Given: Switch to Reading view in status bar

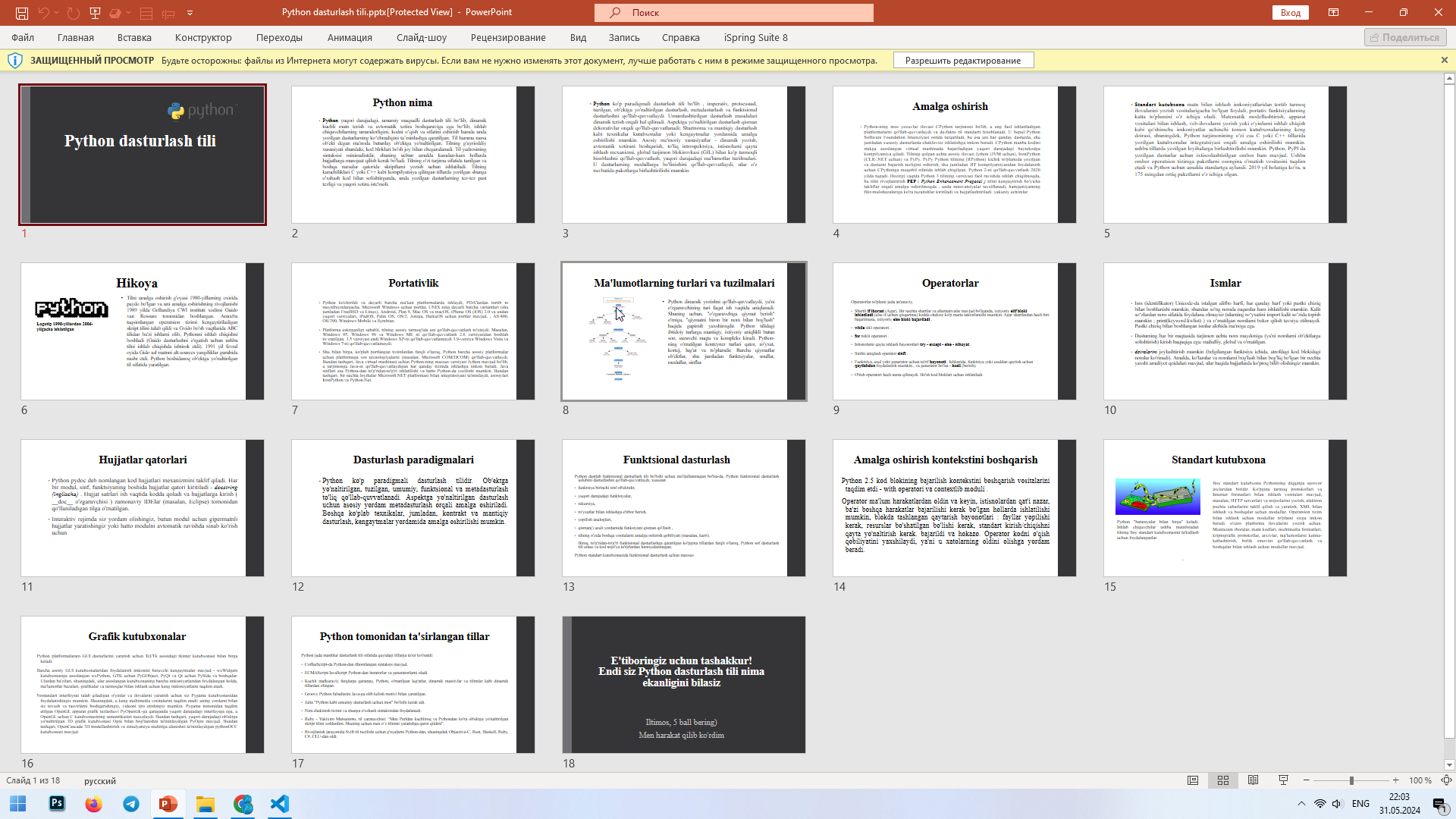Looking at the screenshot, I should click(1254, 780).
